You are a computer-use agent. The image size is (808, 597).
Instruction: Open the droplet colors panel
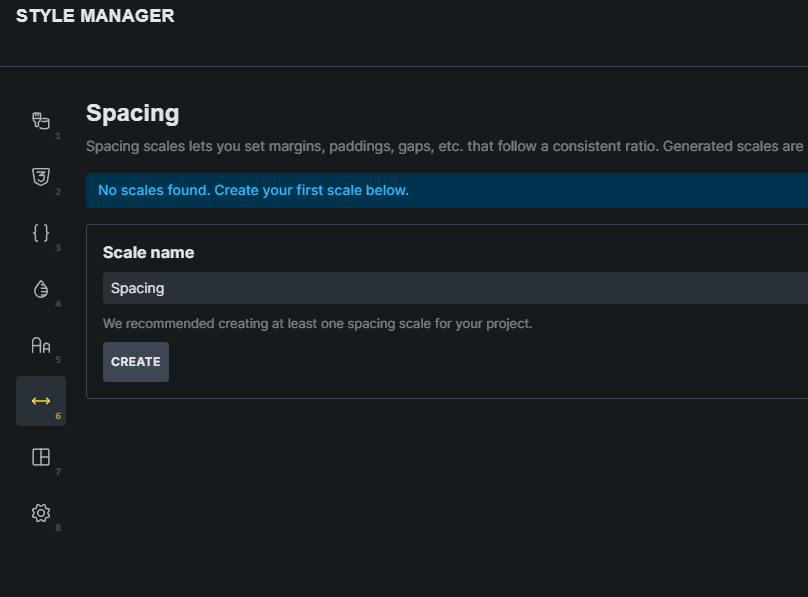[x=41, y=289]
